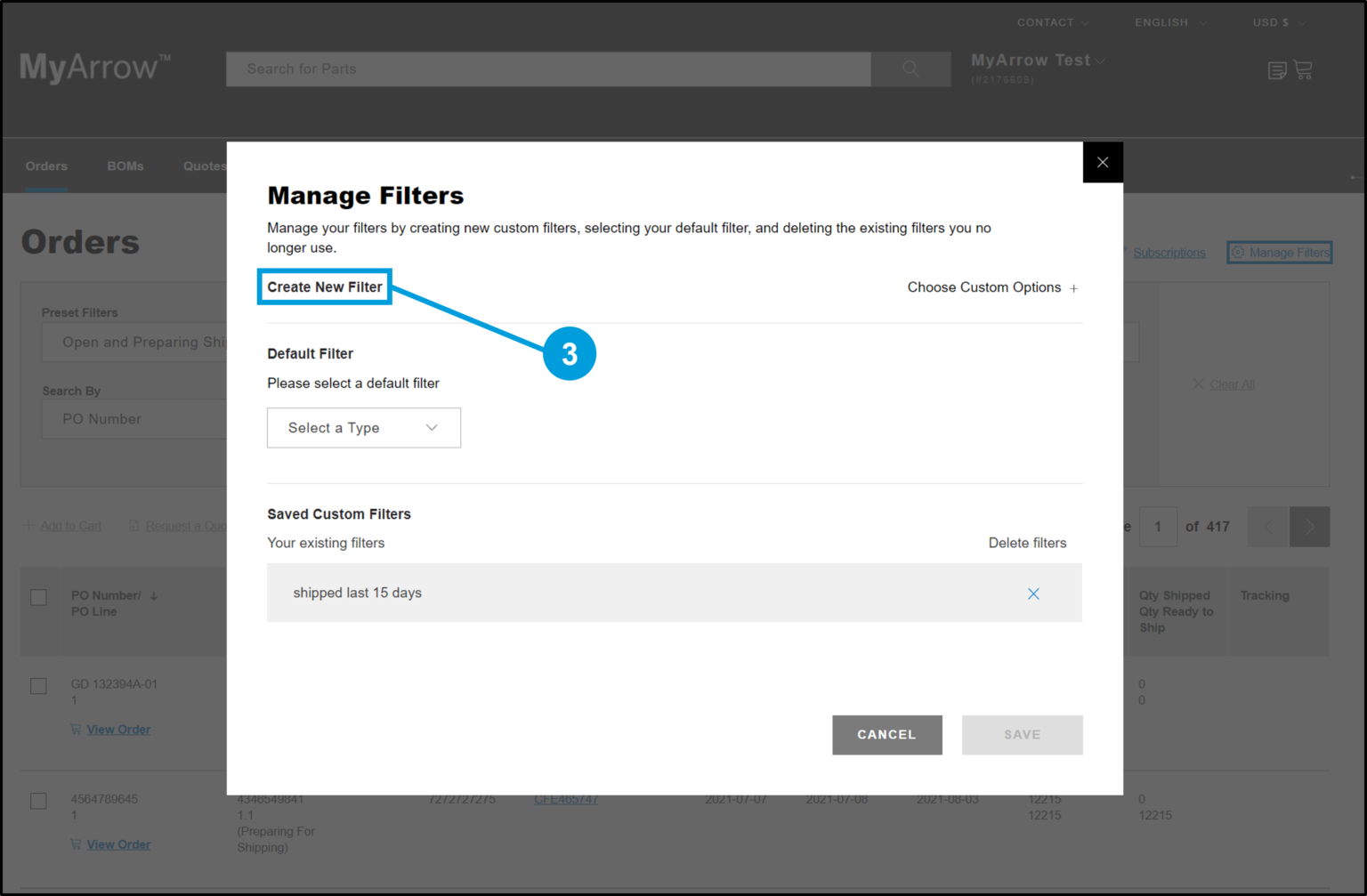Viewport: 1367px width, 896px height.
Task: Click the gear icon on Manage Filters
Action: (x=1239, y=252)
